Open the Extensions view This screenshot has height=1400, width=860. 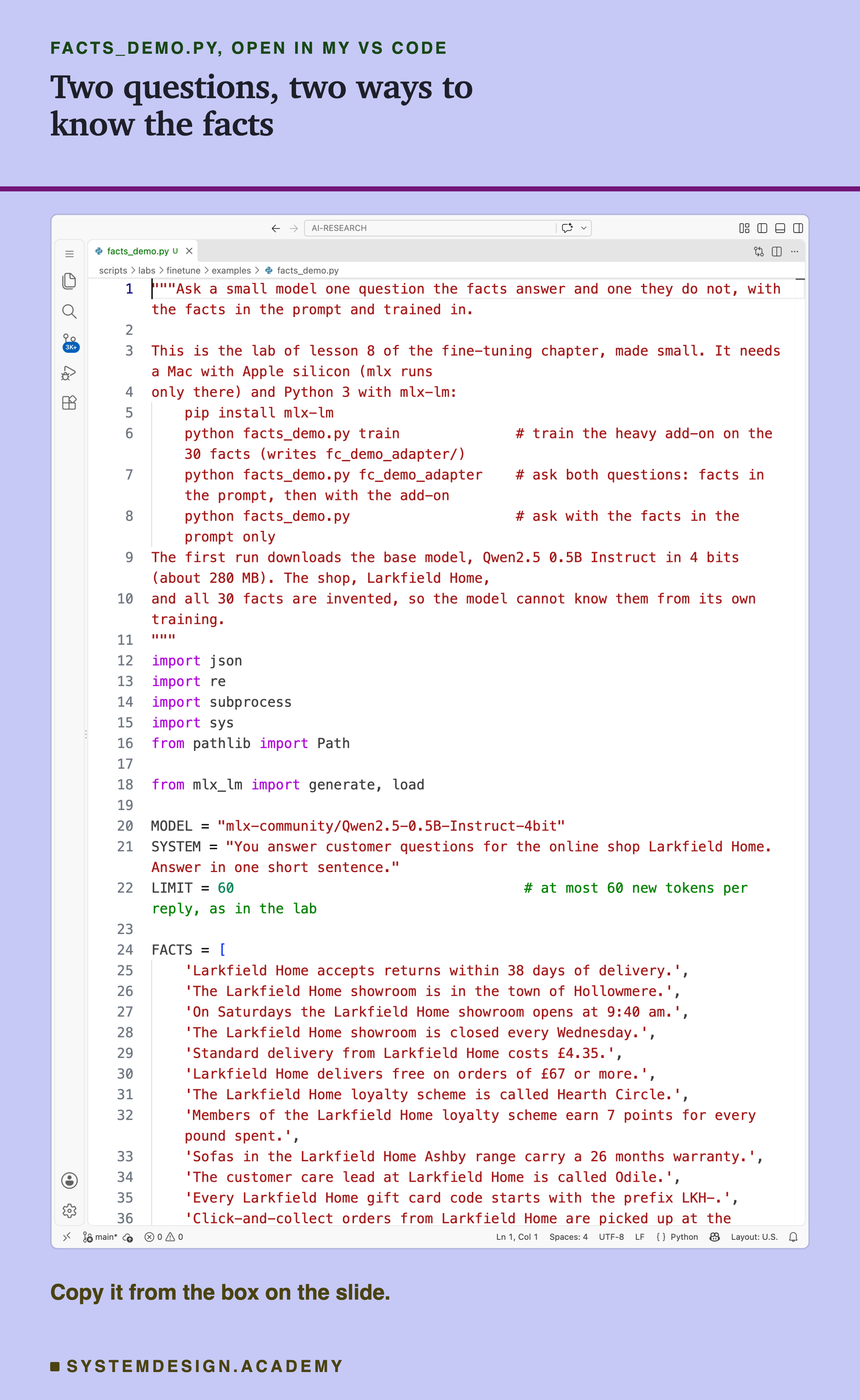(70, 403)
